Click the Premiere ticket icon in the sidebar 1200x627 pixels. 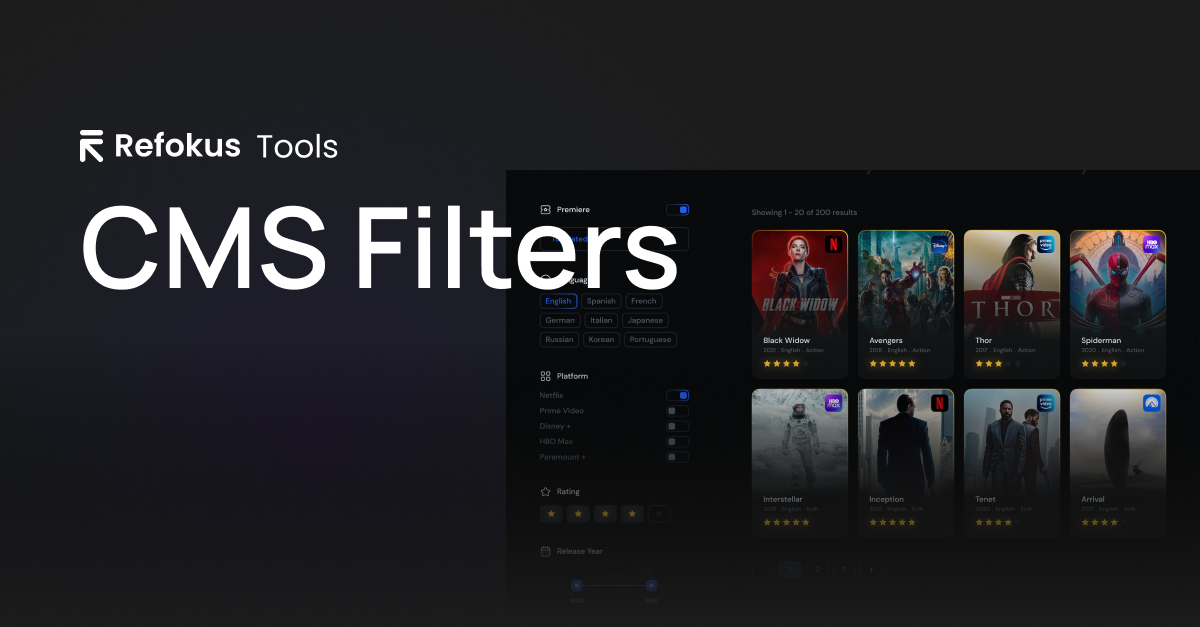click(x=545, y=209)
